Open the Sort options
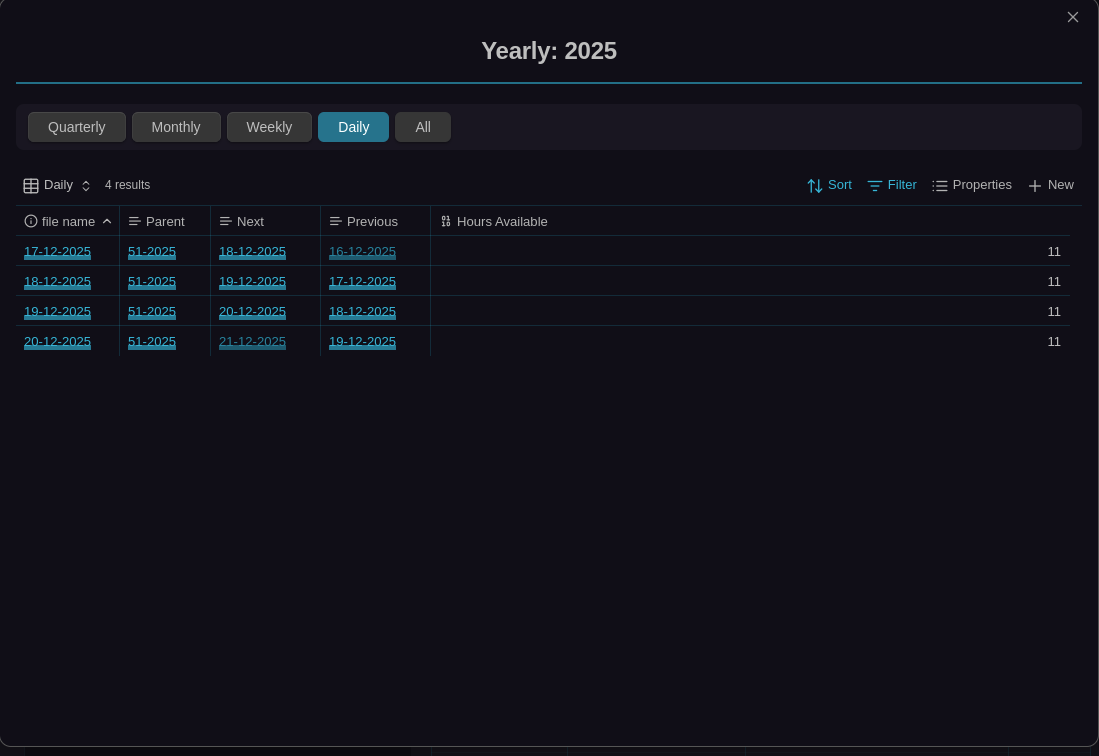The image size is (1099, 756). point(829,185)
